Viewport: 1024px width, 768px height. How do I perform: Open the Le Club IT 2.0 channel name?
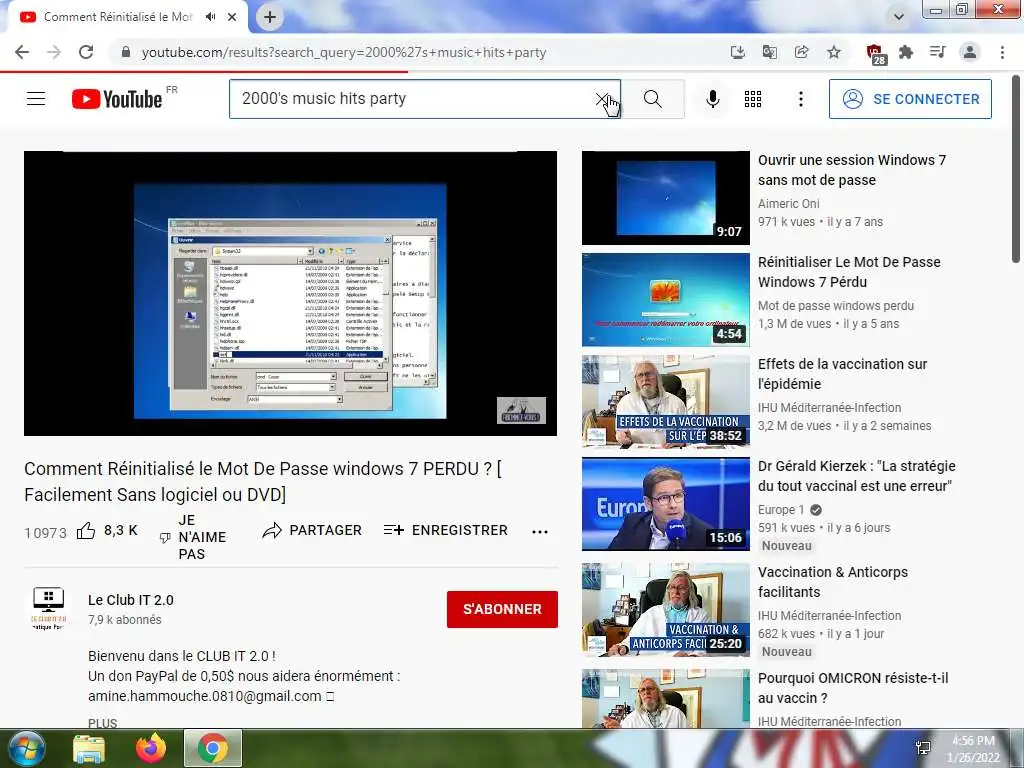coord(131,600)
